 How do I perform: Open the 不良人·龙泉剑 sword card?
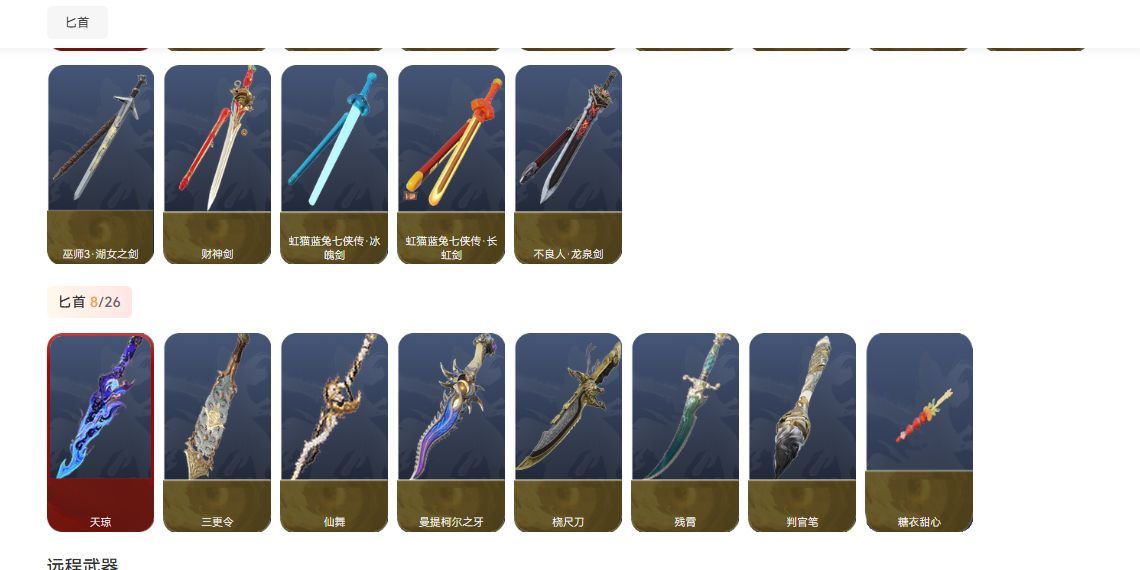(x=569, y=164)
